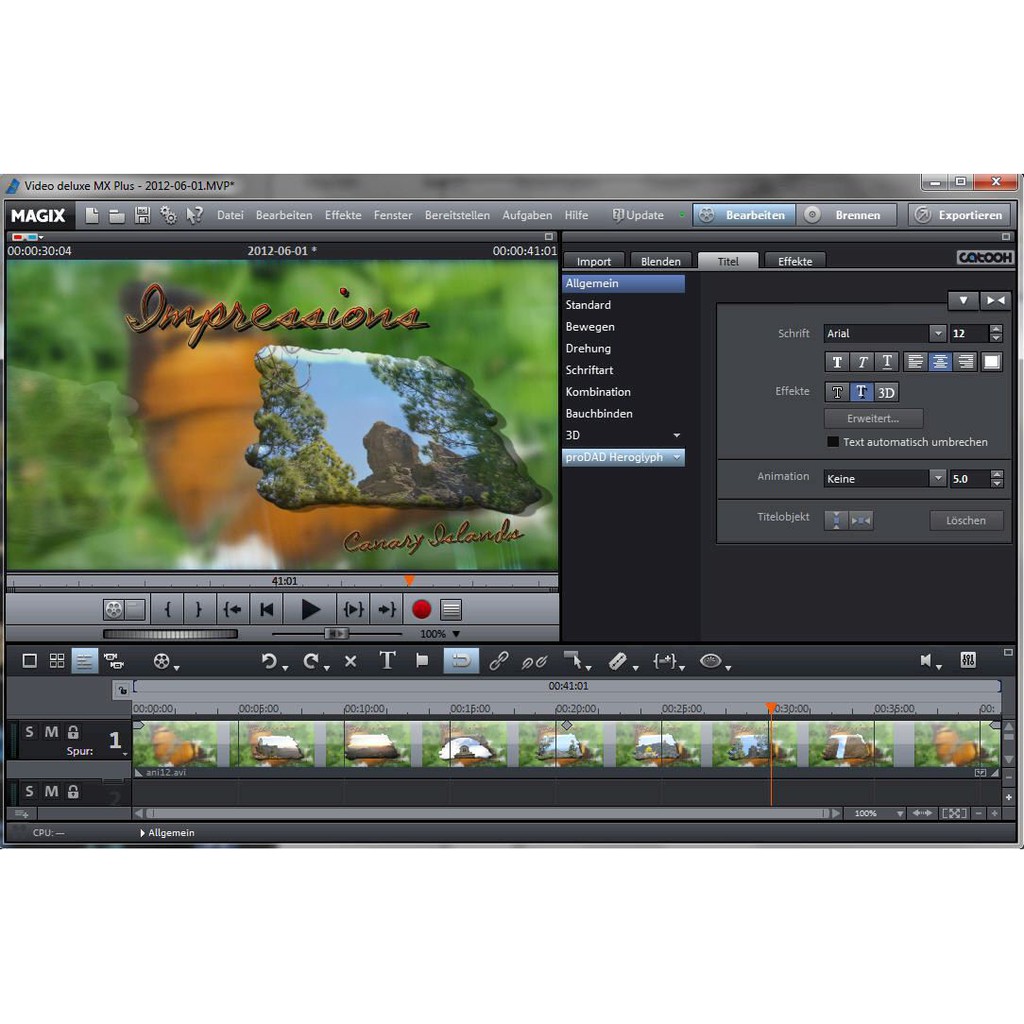This screenshot has height=1024, width=1024.
Task: Ungroup objects with the broken link icon
Action: click(534, 662)
